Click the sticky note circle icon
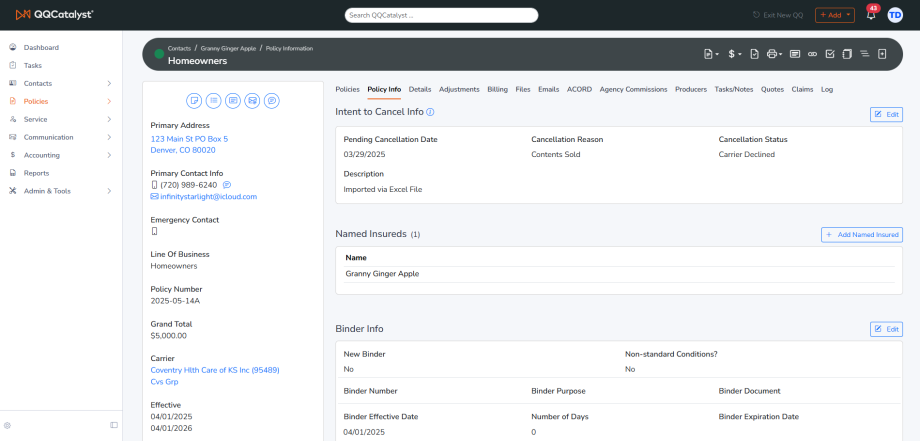This screenshot has width=920, height=441. point(194,101)
